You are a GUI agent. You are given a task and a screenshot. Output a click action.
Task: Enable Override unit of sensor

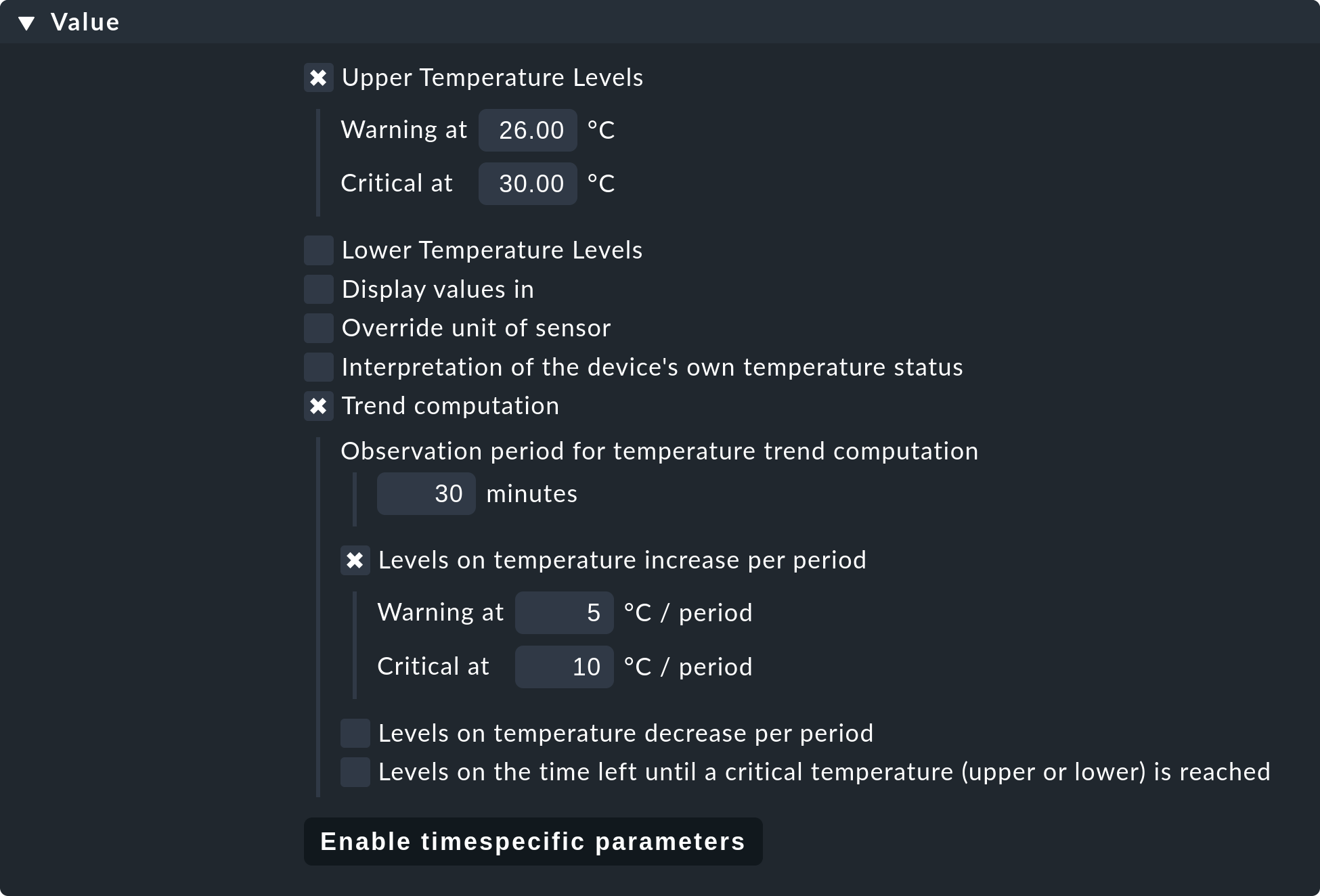[319, 328]
